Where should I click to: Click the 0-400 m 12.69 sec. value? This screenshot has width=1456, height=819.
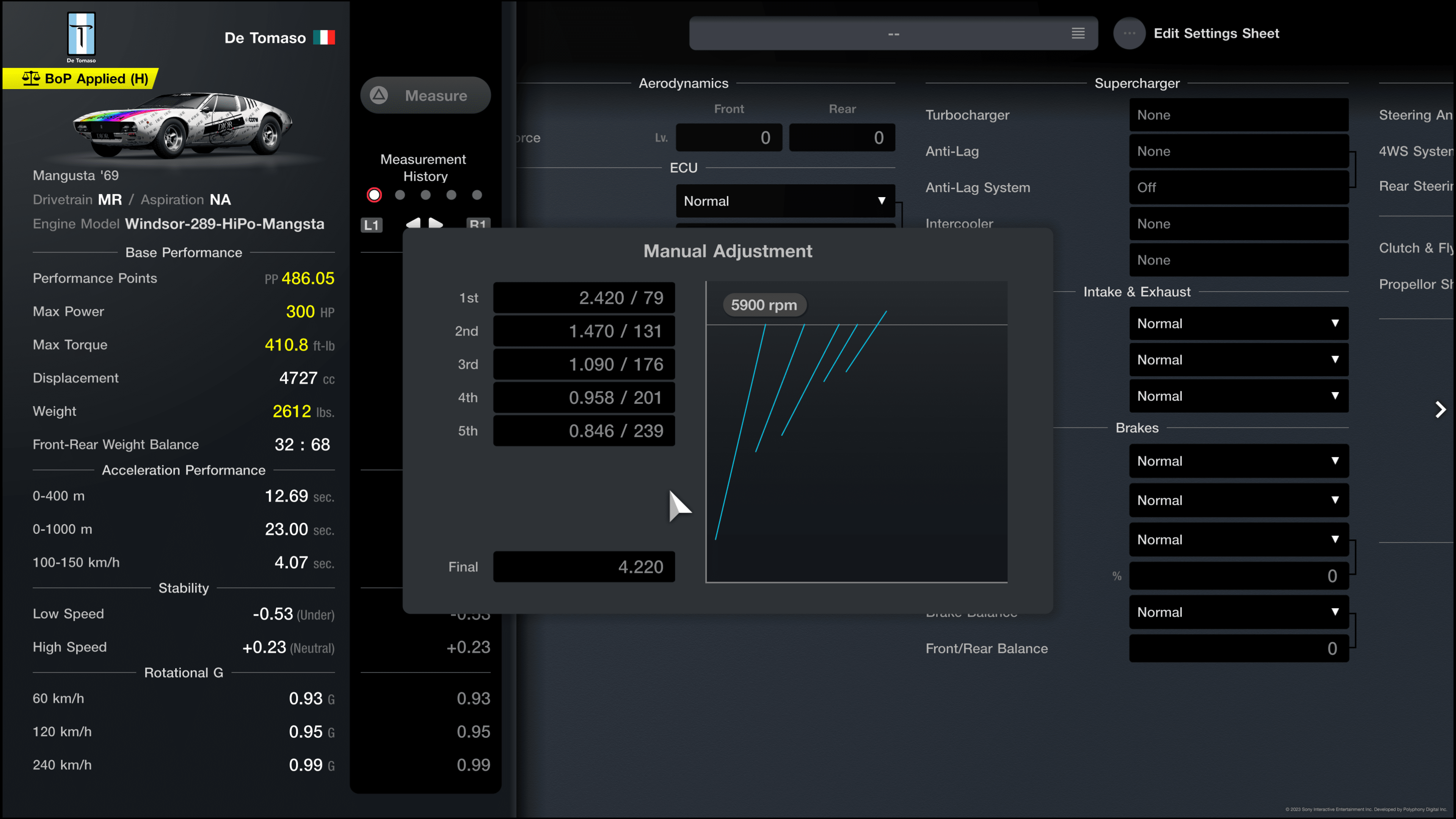[x=300, y=496]
